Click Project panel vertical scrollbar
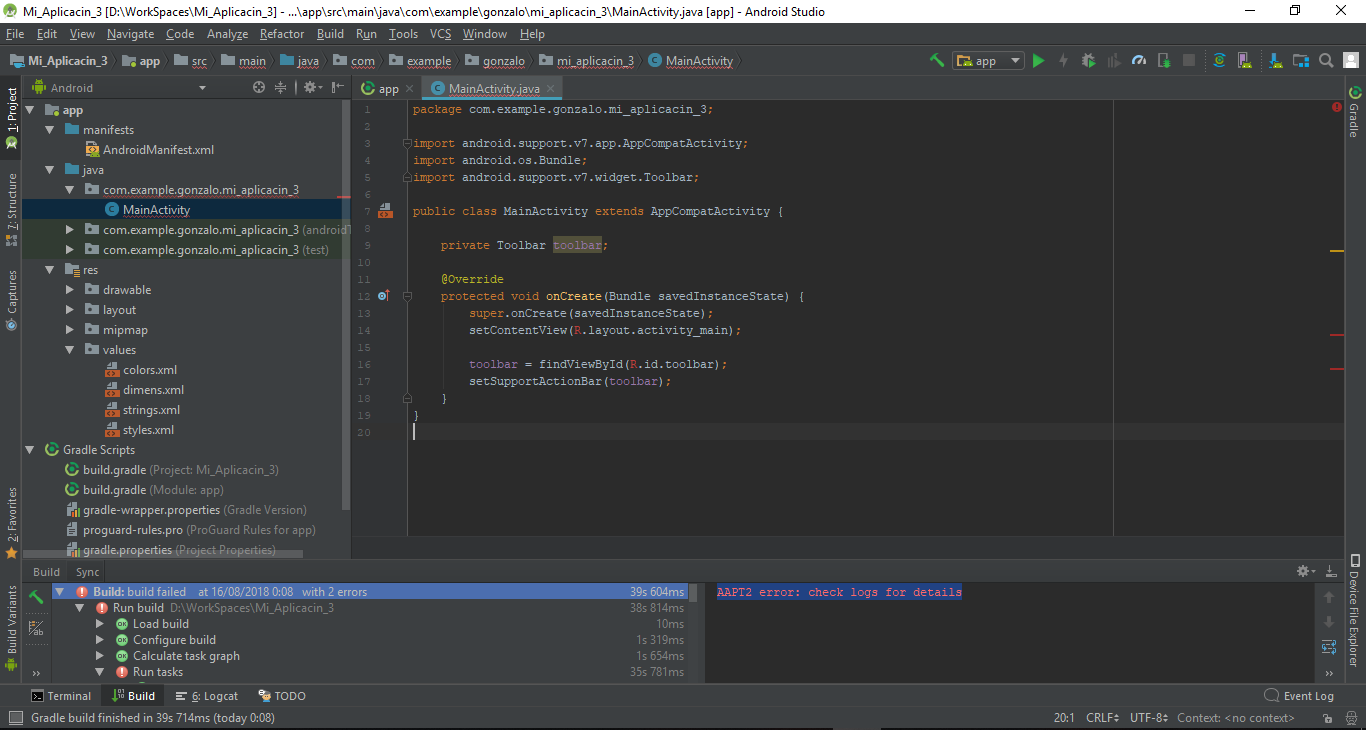Viewport: 1366px width, 730px height. 346,304
